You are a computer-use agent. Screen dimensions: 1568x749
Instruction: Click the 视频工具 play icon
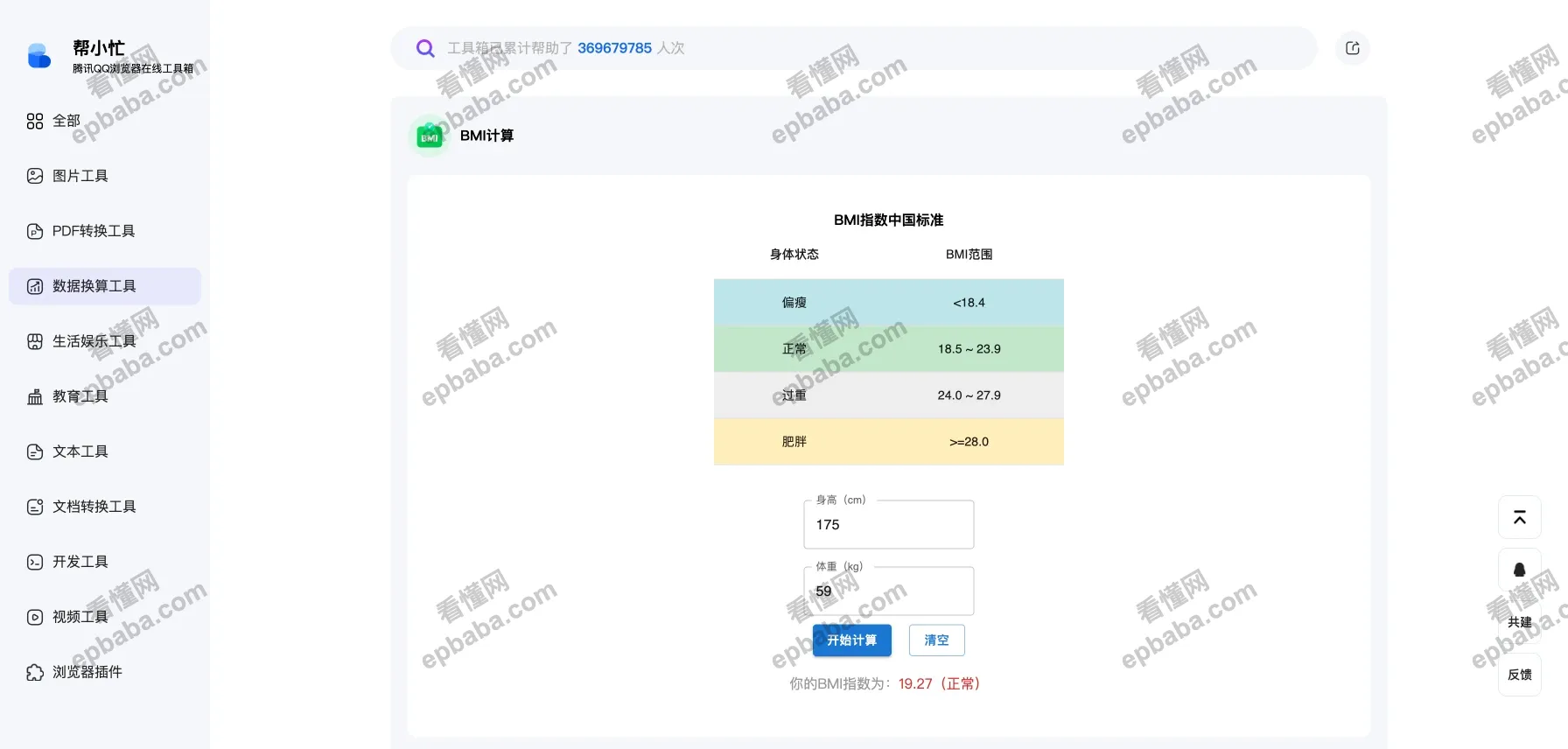35,617
